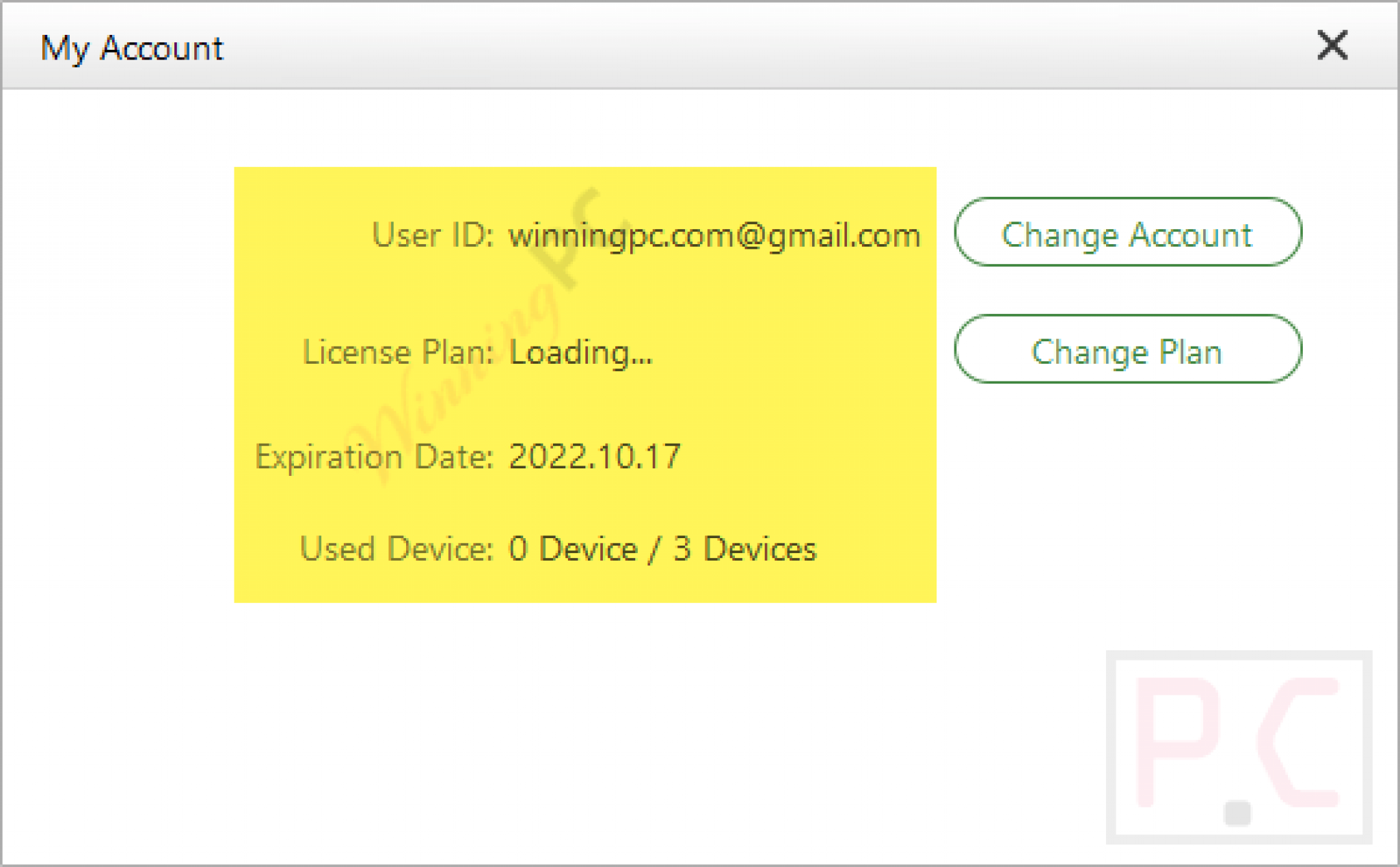Click the slash between device counts
This screenshot has height=867, width=1400.
coord(656,549)
